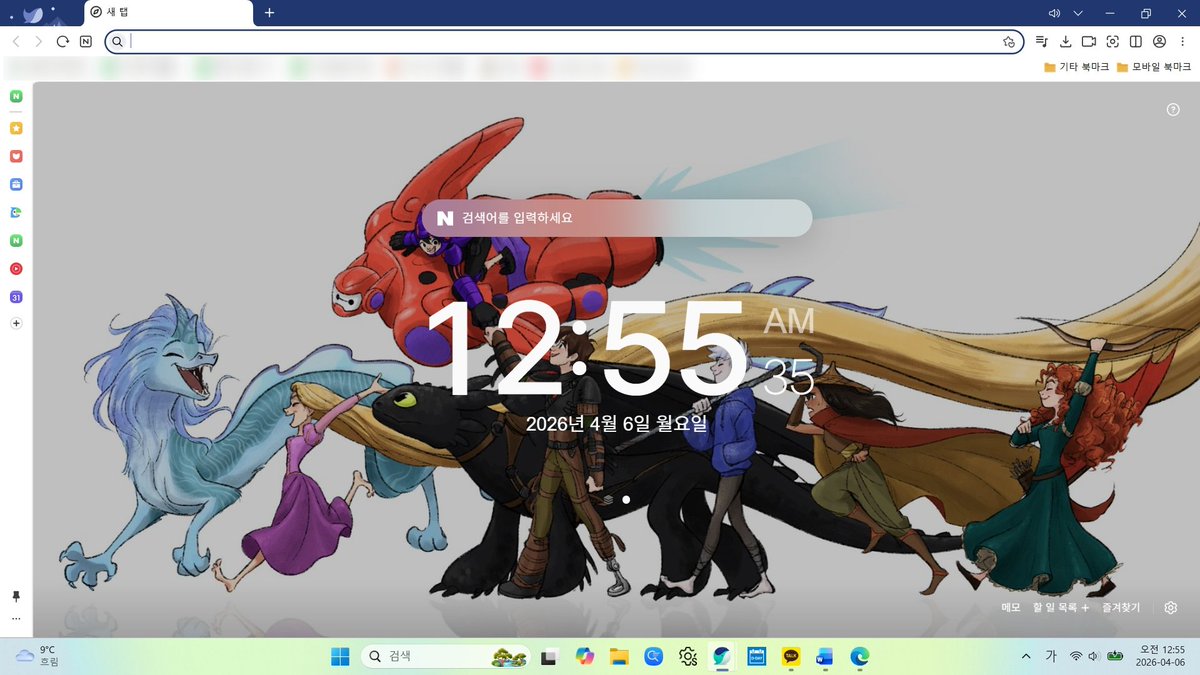Go forward with the browser forward arrow
Screen dimensions: 1200x675
point(39,41)
